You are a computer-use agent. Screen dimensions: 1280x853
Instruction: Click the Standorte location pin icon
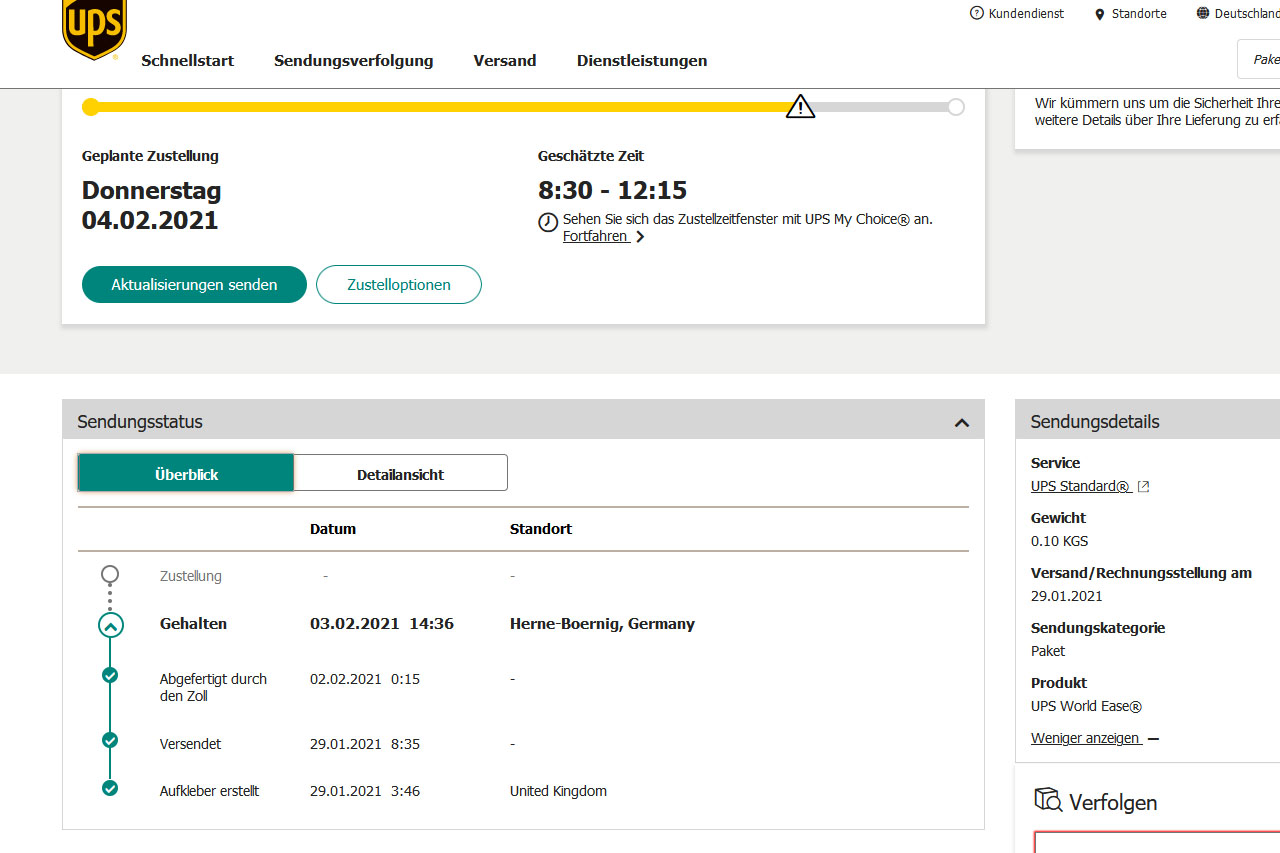[x=1100, y=14]
